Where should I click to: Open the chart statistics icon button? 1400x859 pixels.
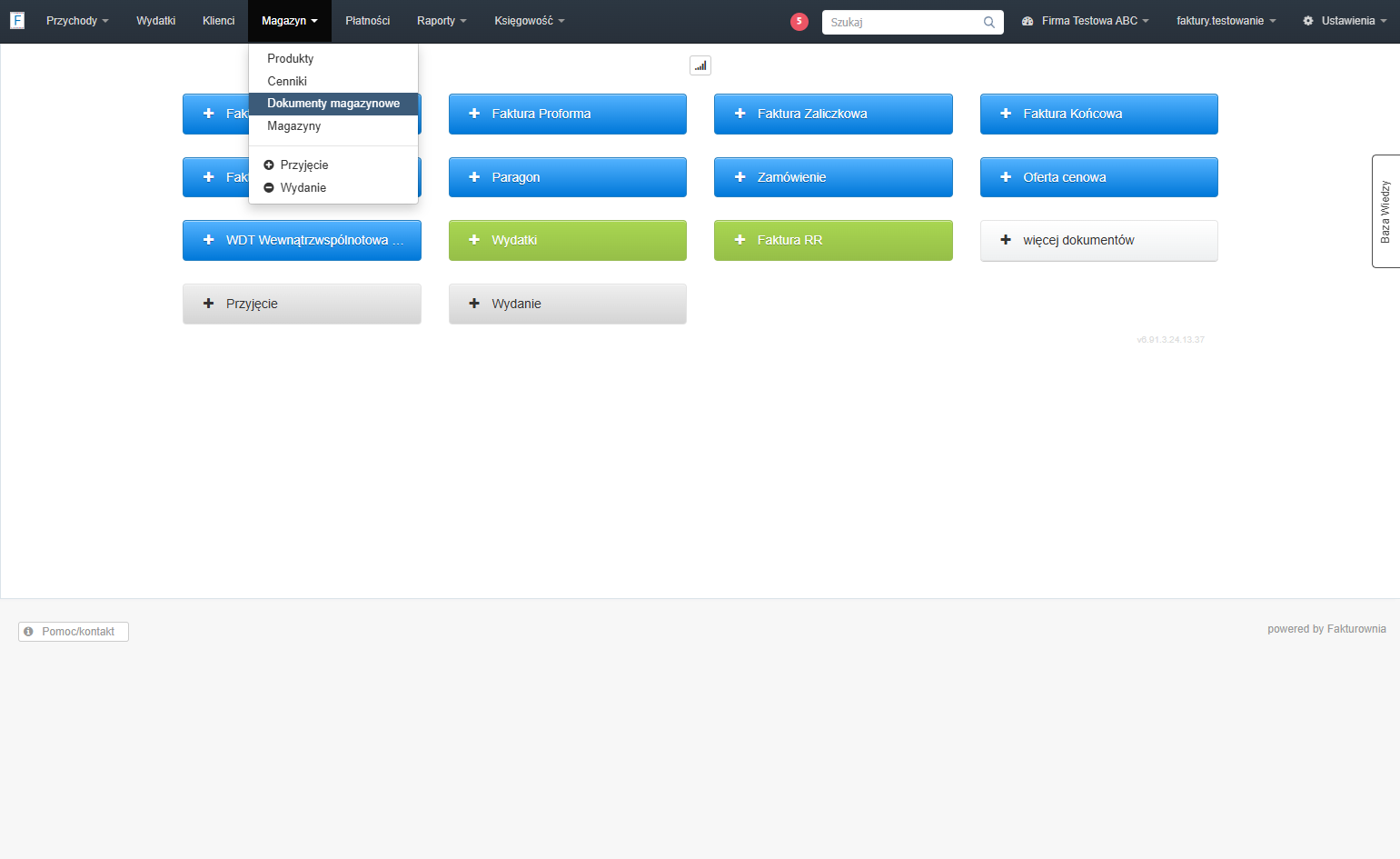[x=700, y=65]
